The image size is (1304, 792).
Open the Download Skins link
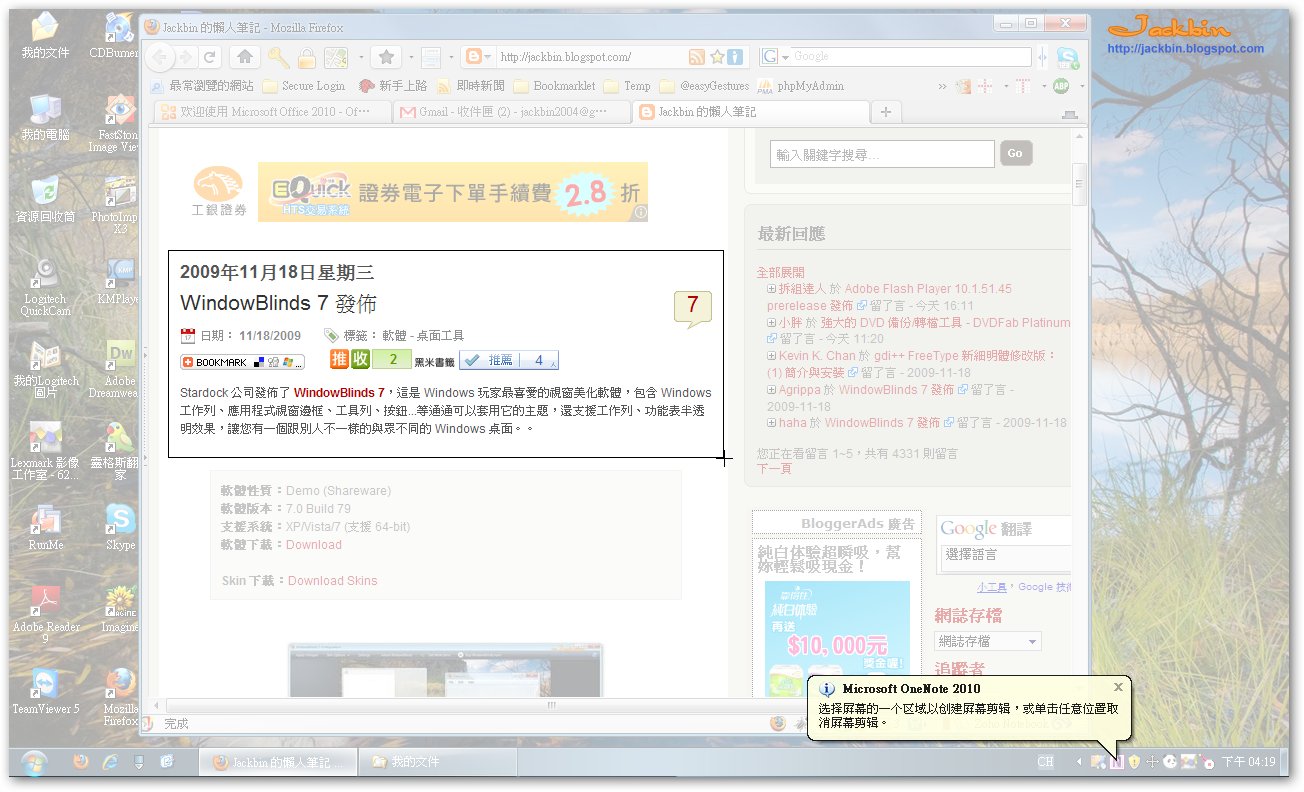click(x=332, y=581)
